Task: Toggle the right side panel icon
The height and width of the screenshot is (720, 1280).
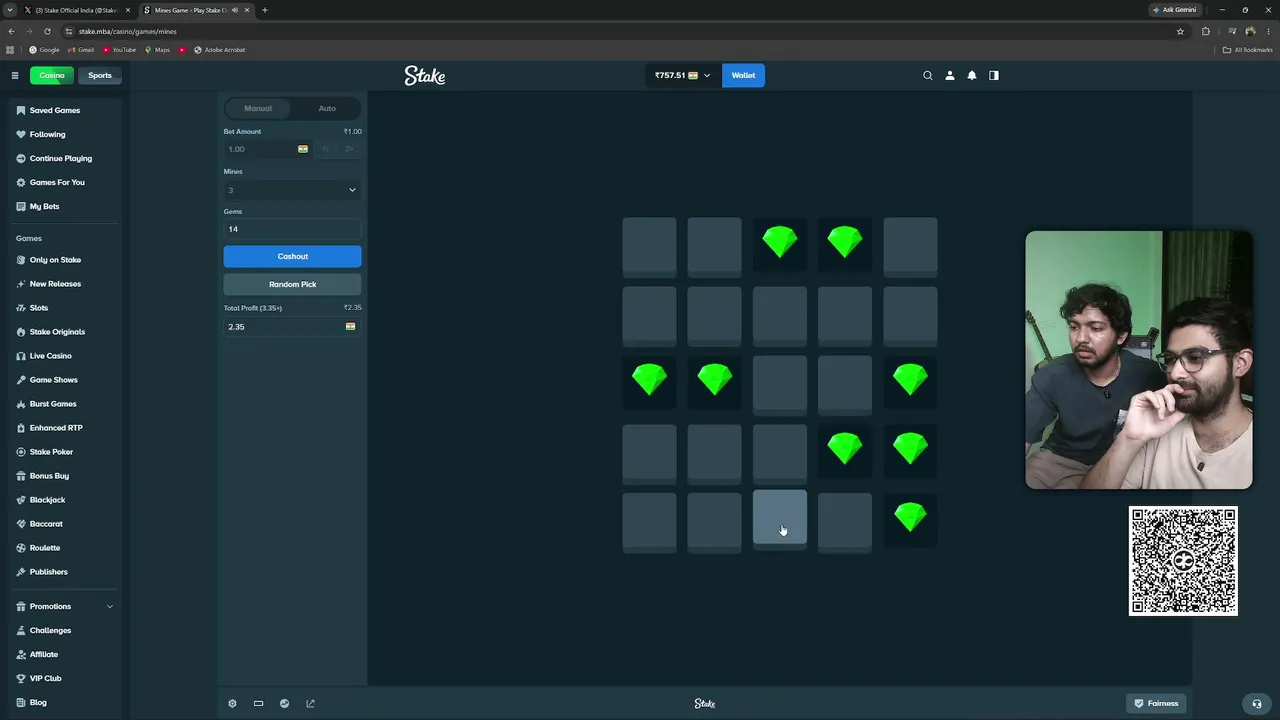Action: 994,75
